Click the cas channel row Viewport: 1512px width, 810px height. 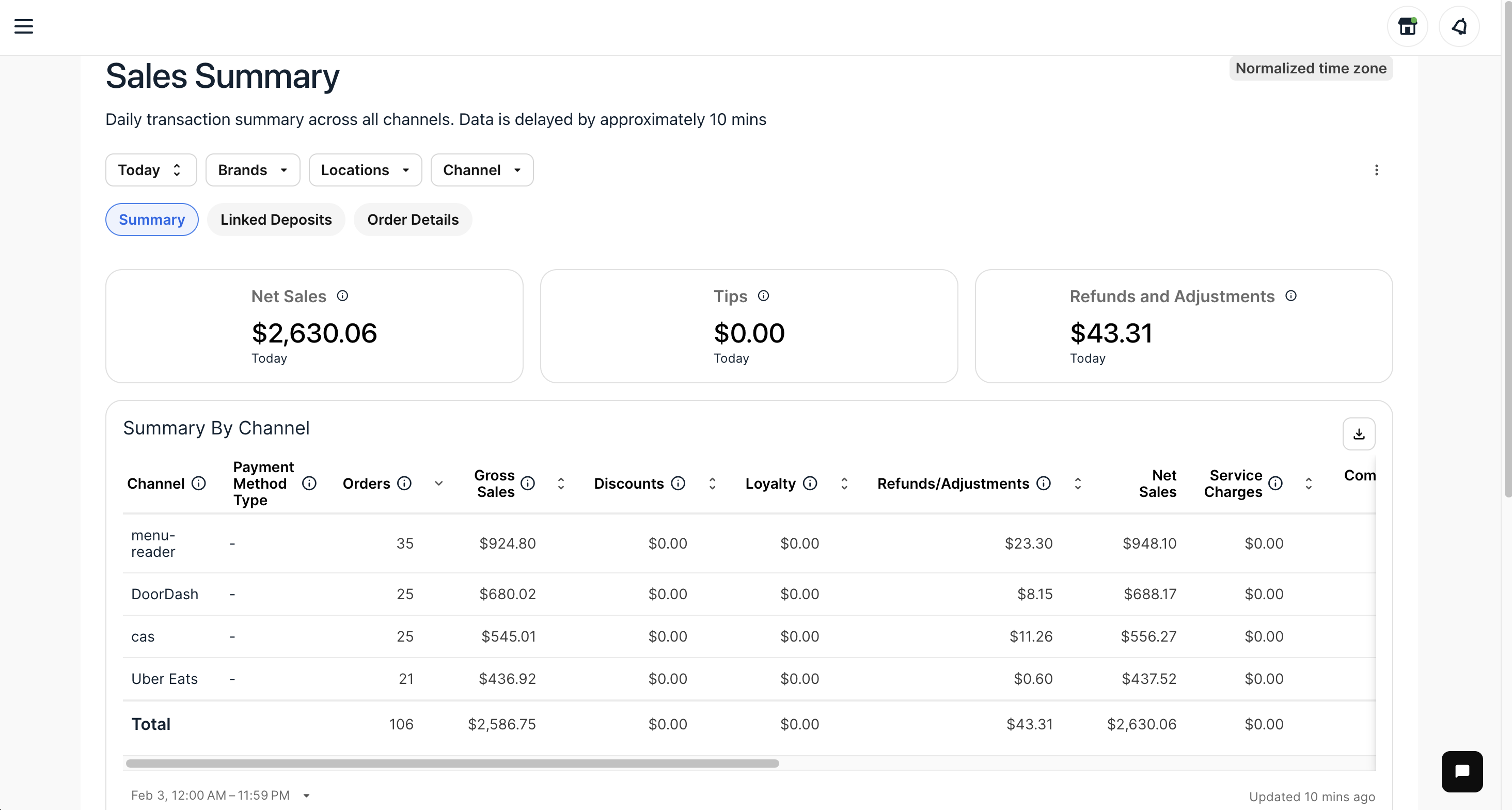coord(749,637)
